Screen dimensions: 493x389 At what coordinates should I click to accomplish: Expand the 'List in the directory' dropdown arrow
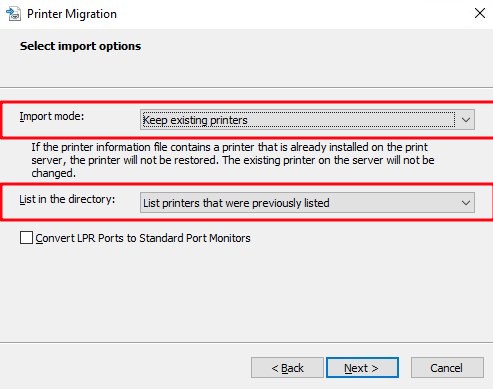pos(466,203)
